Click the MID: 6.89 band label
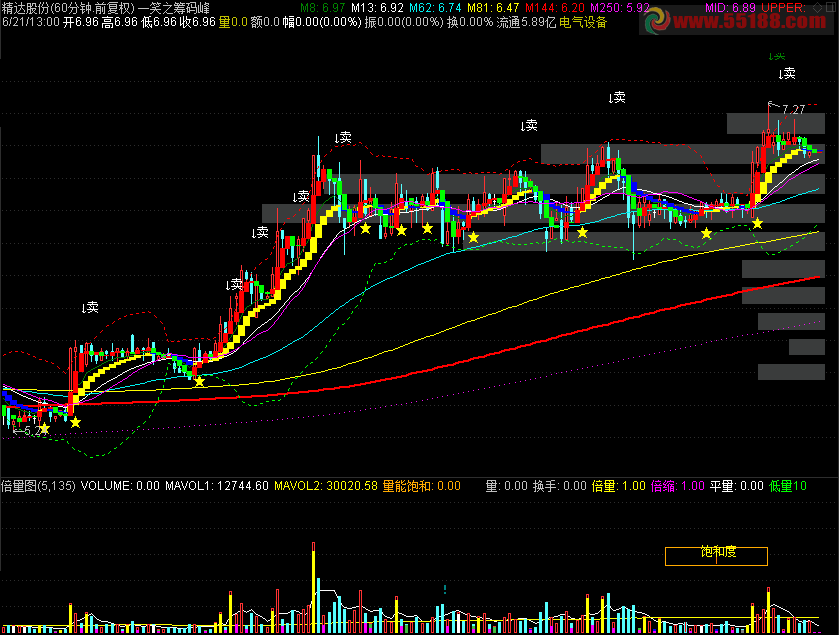Image resolution: width=839 pixels, height=635 pixels. coord(730,8)
